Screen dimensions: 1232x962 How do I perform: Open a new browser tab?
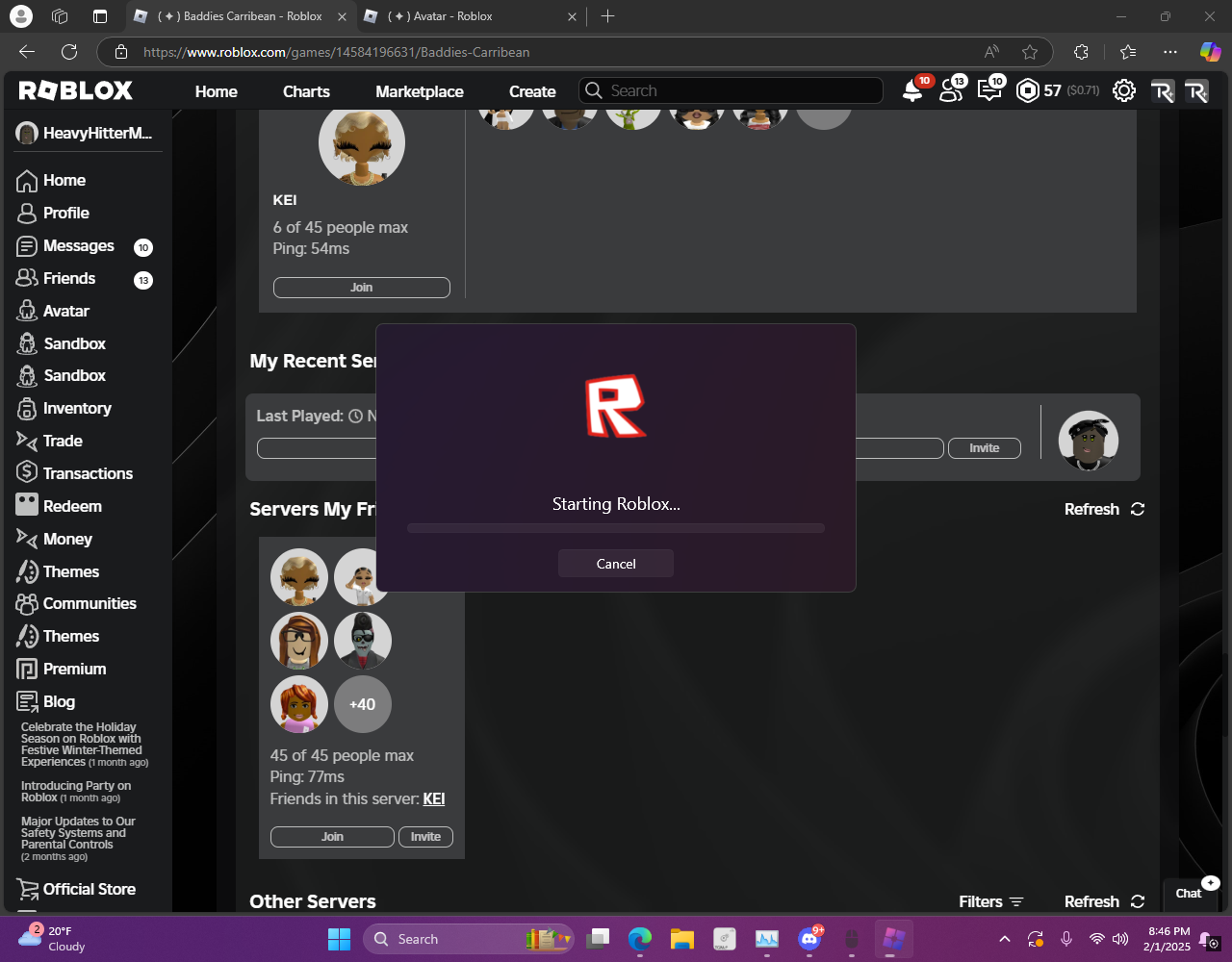[607, 16]
